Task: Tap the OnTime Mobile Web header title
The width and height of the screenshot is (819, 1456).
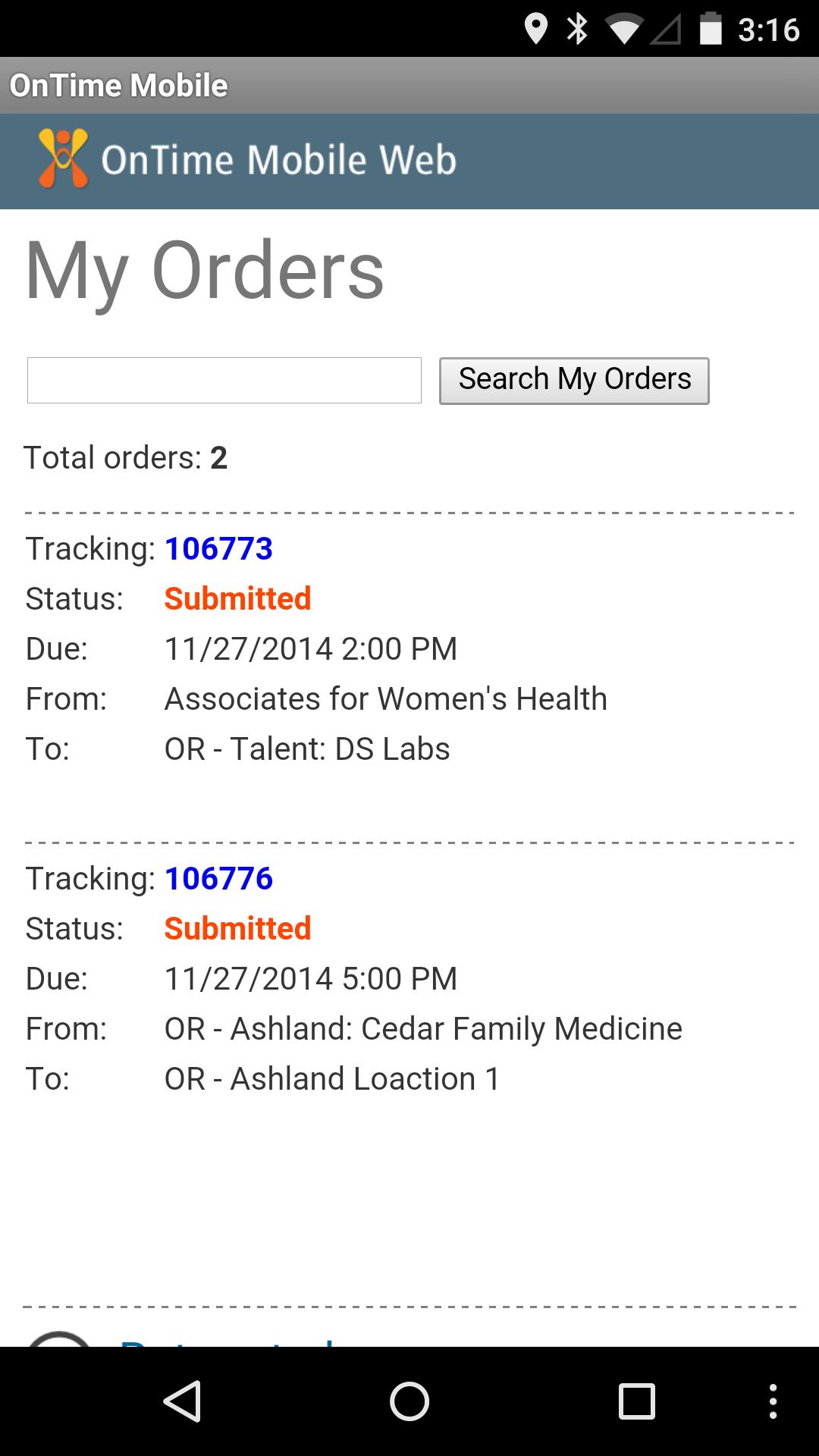Action: pyautogui.click(x=279, y=160)
